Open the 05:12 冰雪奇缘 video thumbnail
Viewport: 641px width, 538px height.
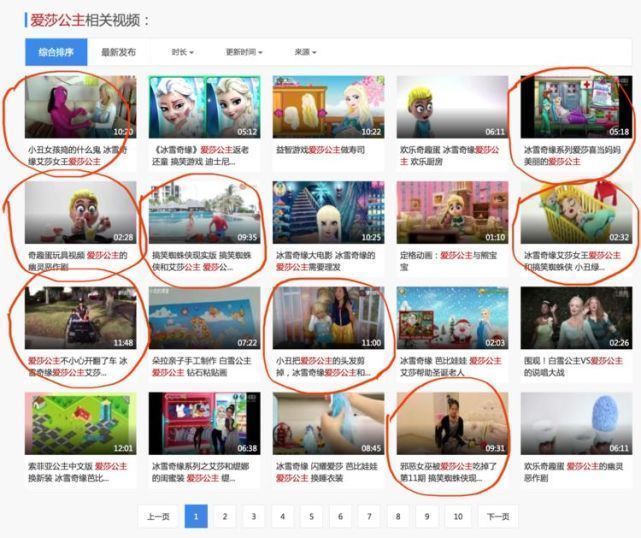(x=205, y=107)
